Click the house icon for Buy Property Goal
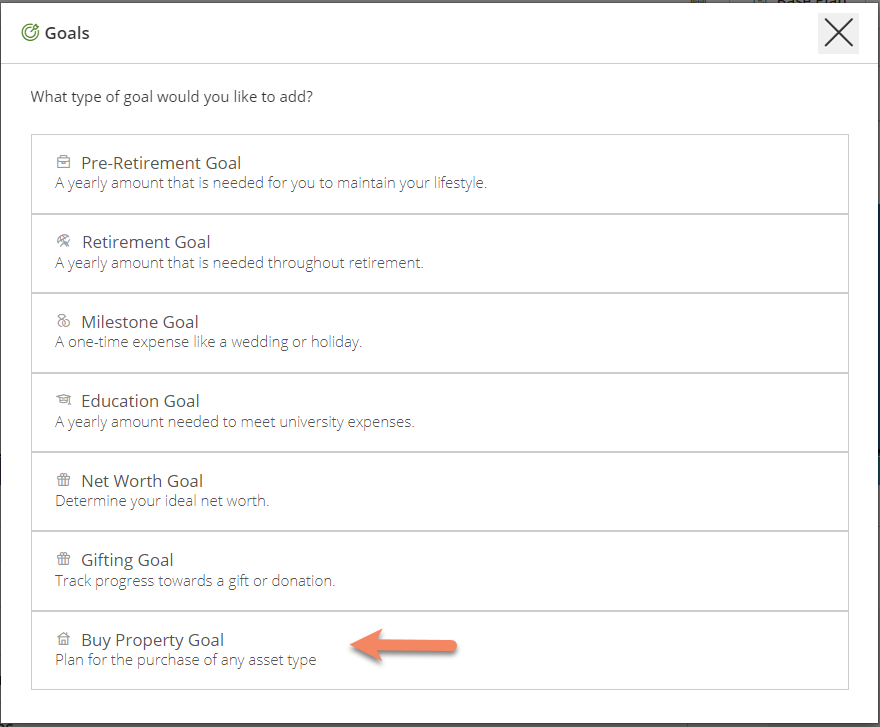Screen dimensions: 880x727 [64, 639]
